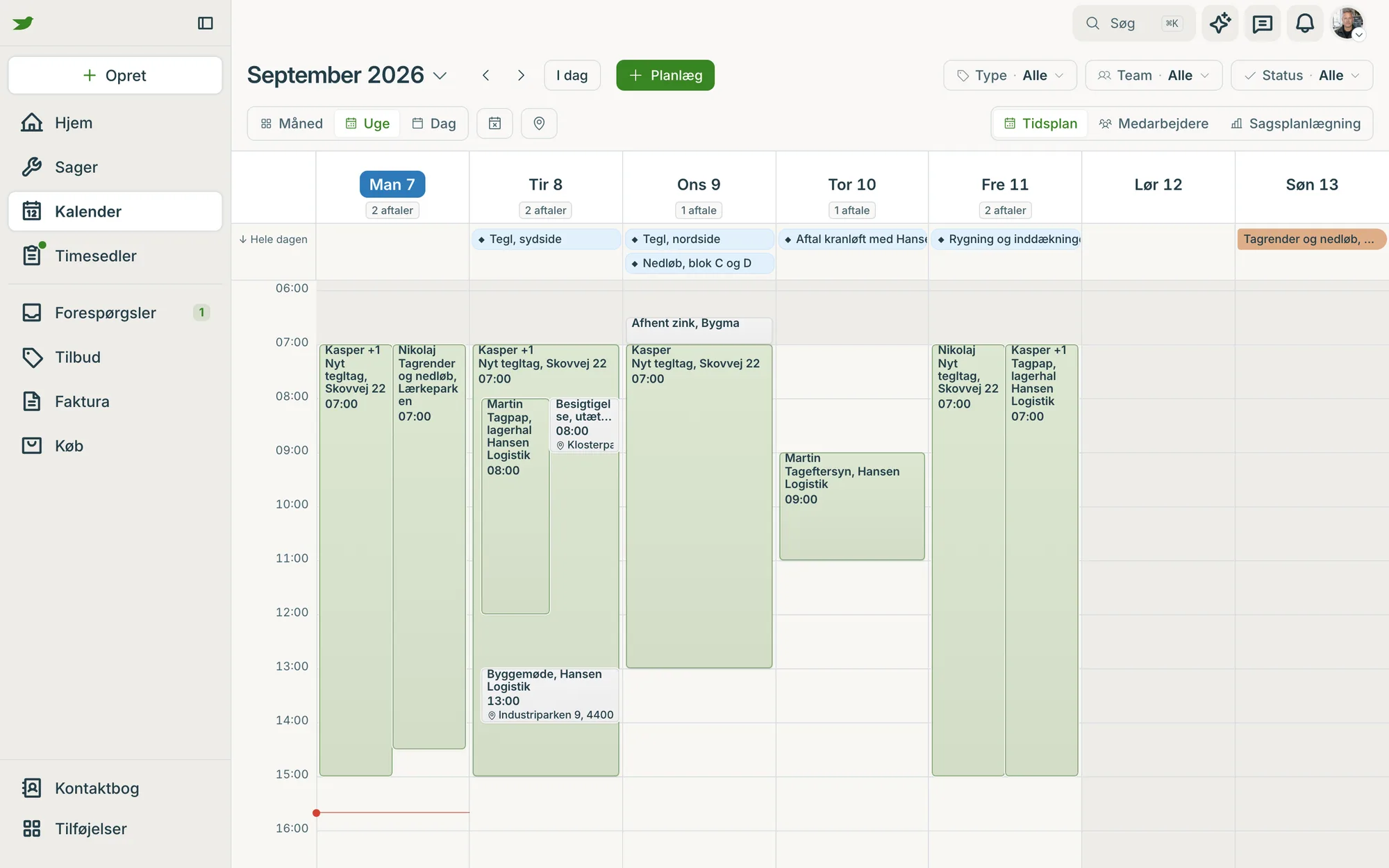Open Afhent zink, Bygma event
Viewport: 1389px width, 868px height.
(x=699, y=331)
